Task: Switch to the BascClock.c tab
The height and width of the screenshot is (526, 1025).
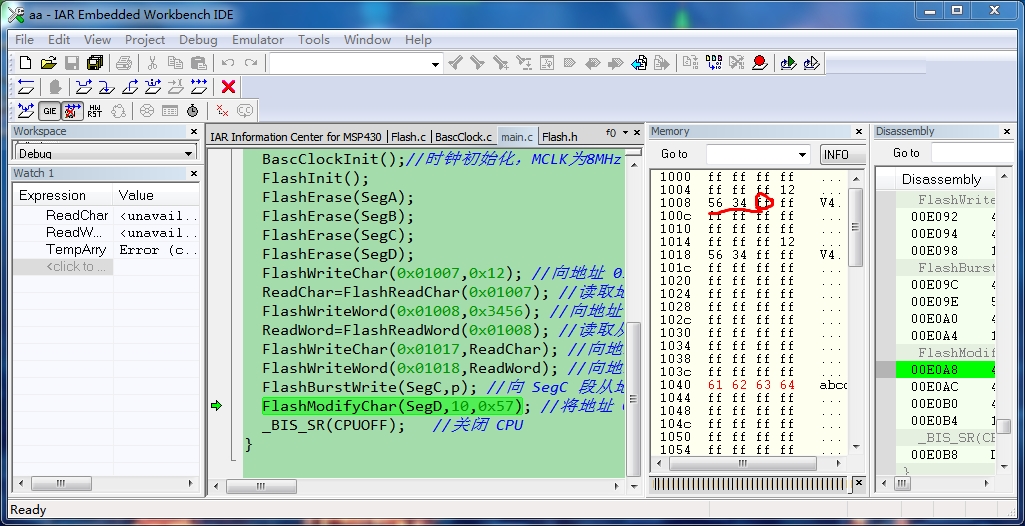Action: click(463, 137)
